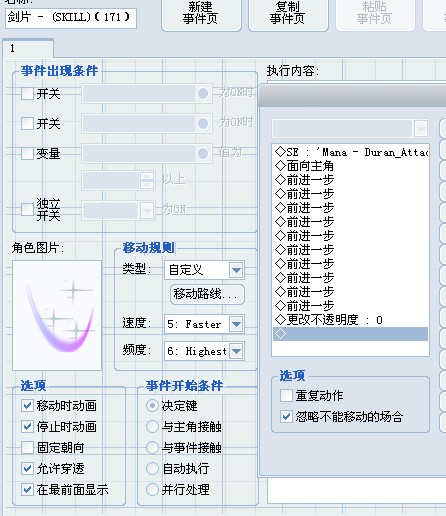
Task: Click the second 开关 selector field
Action: (x=147, y=124)
